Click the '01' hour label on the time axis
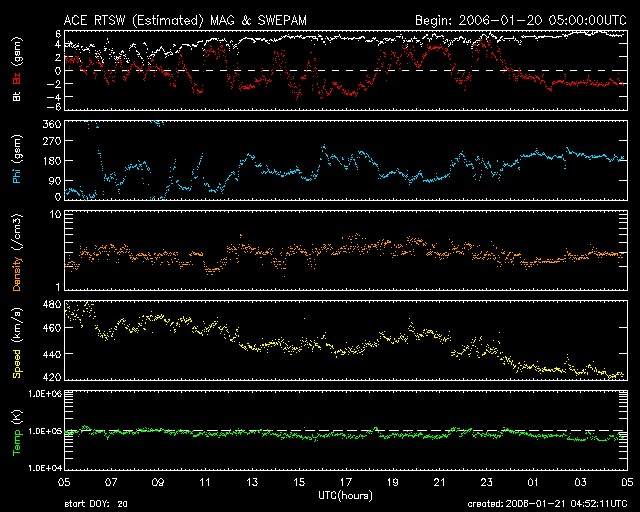The width and height of the screenshot is (640, 512). (x=533, y=483)
